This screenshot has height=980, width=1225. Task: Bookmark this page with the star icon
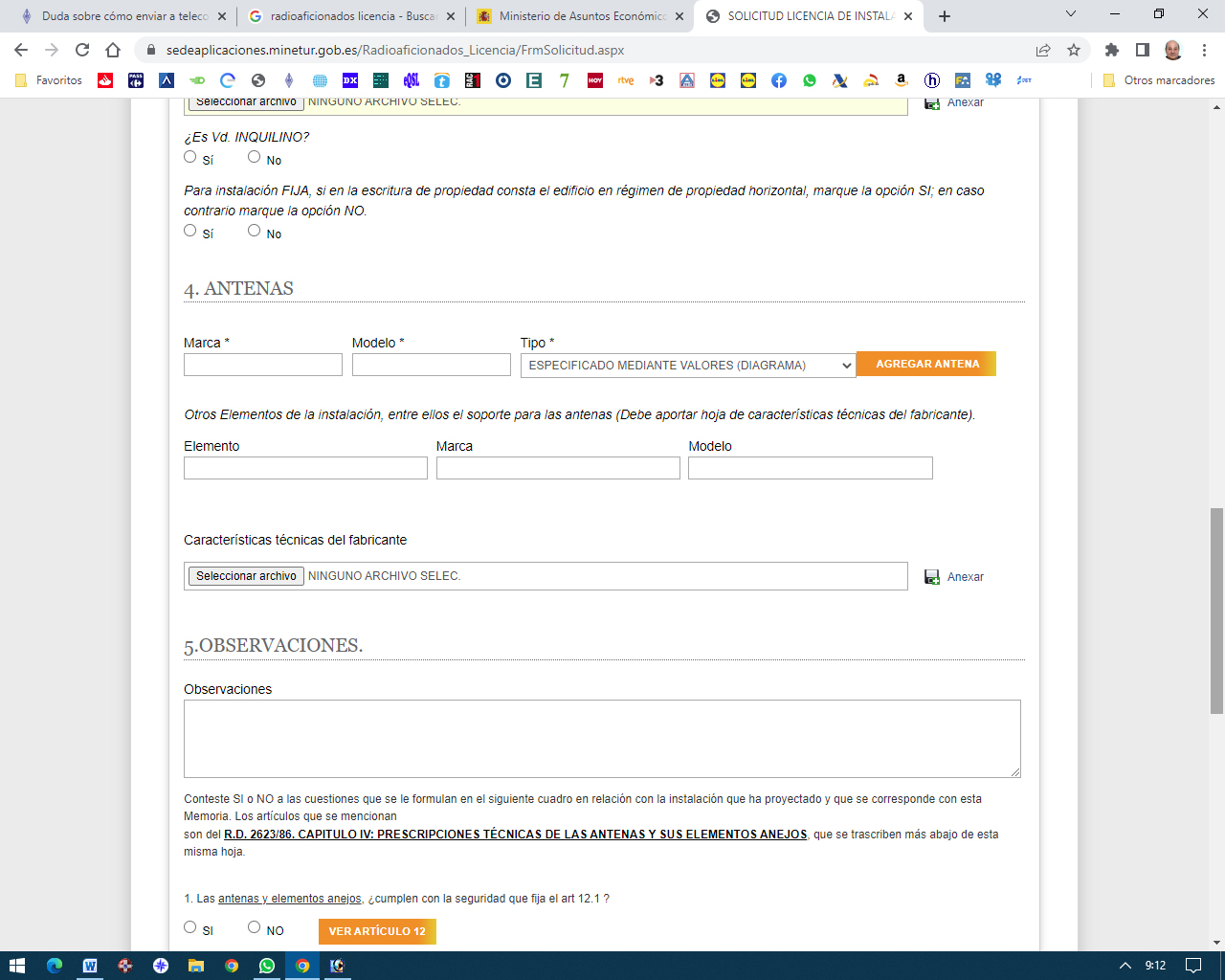[1074, 50]
